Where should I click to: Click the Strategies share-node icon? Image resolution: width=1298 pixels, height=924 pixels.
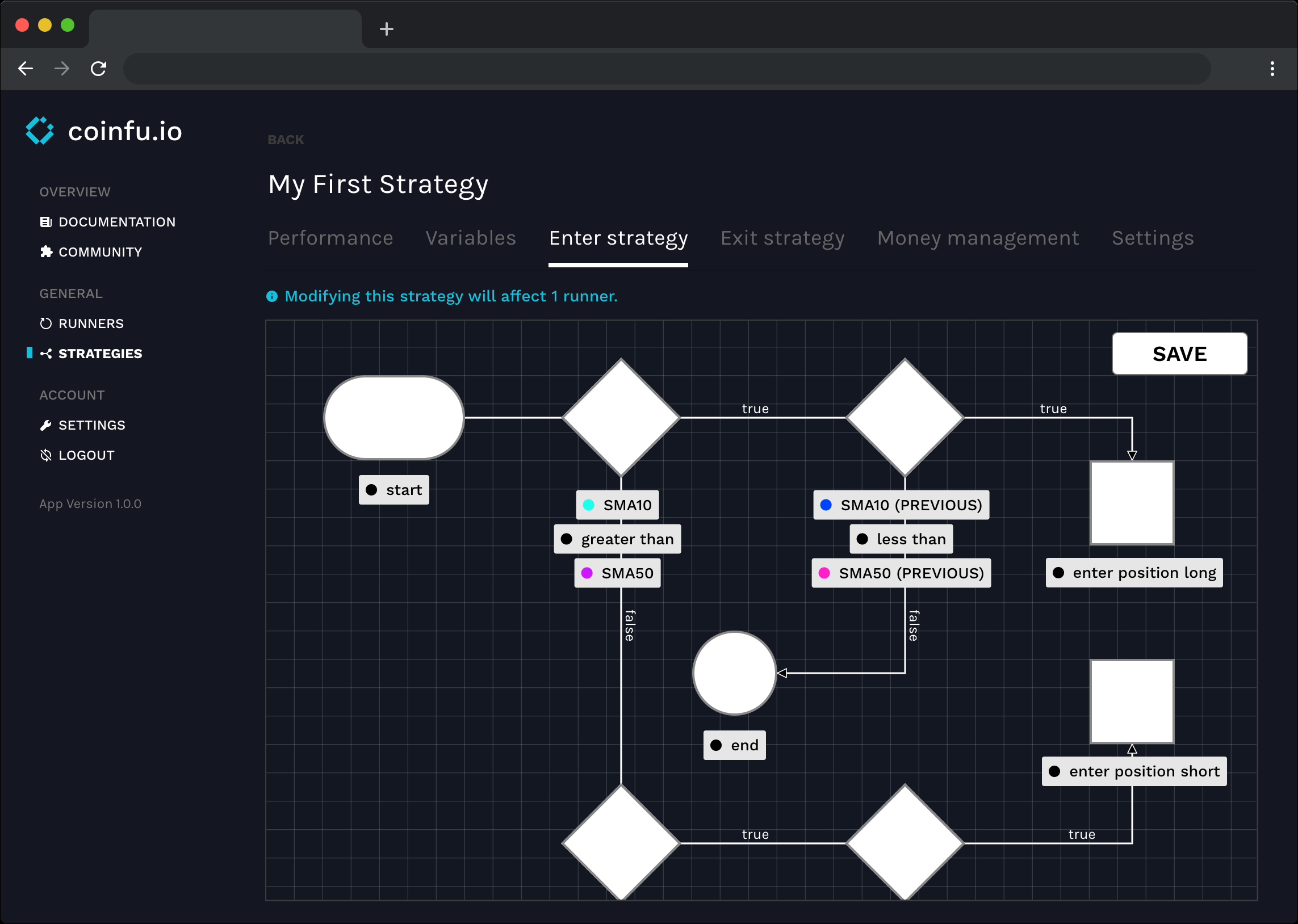pos(45,354)
